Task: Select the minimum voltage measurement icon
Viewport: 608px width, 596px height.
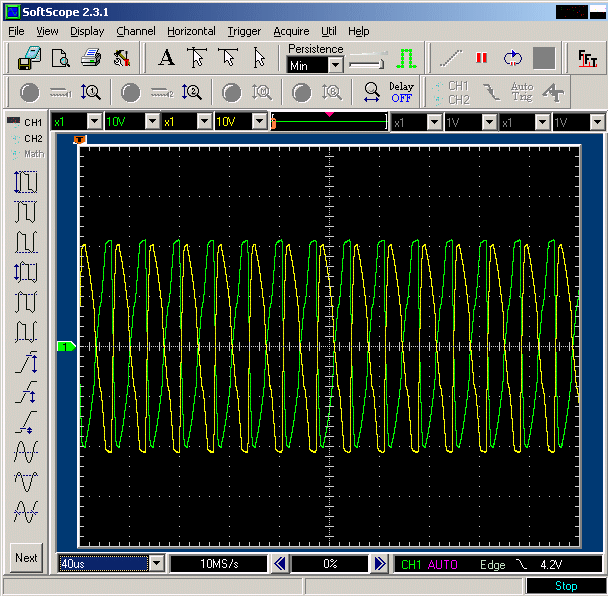Action: coord(26,242)
